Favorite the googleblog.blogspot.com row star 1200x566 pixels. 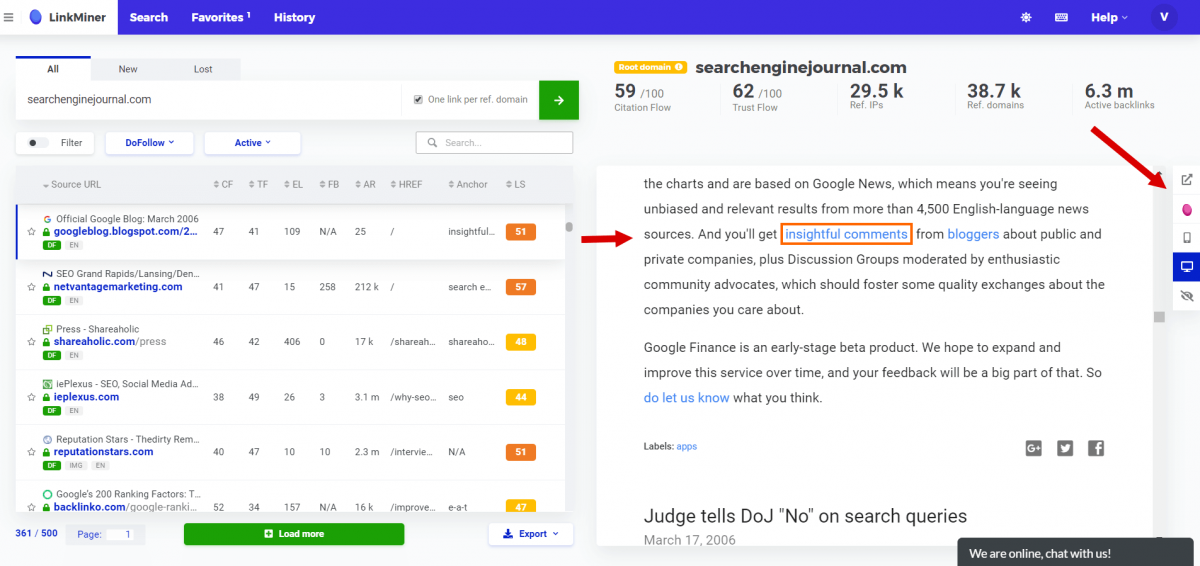(x=32, y=232)
